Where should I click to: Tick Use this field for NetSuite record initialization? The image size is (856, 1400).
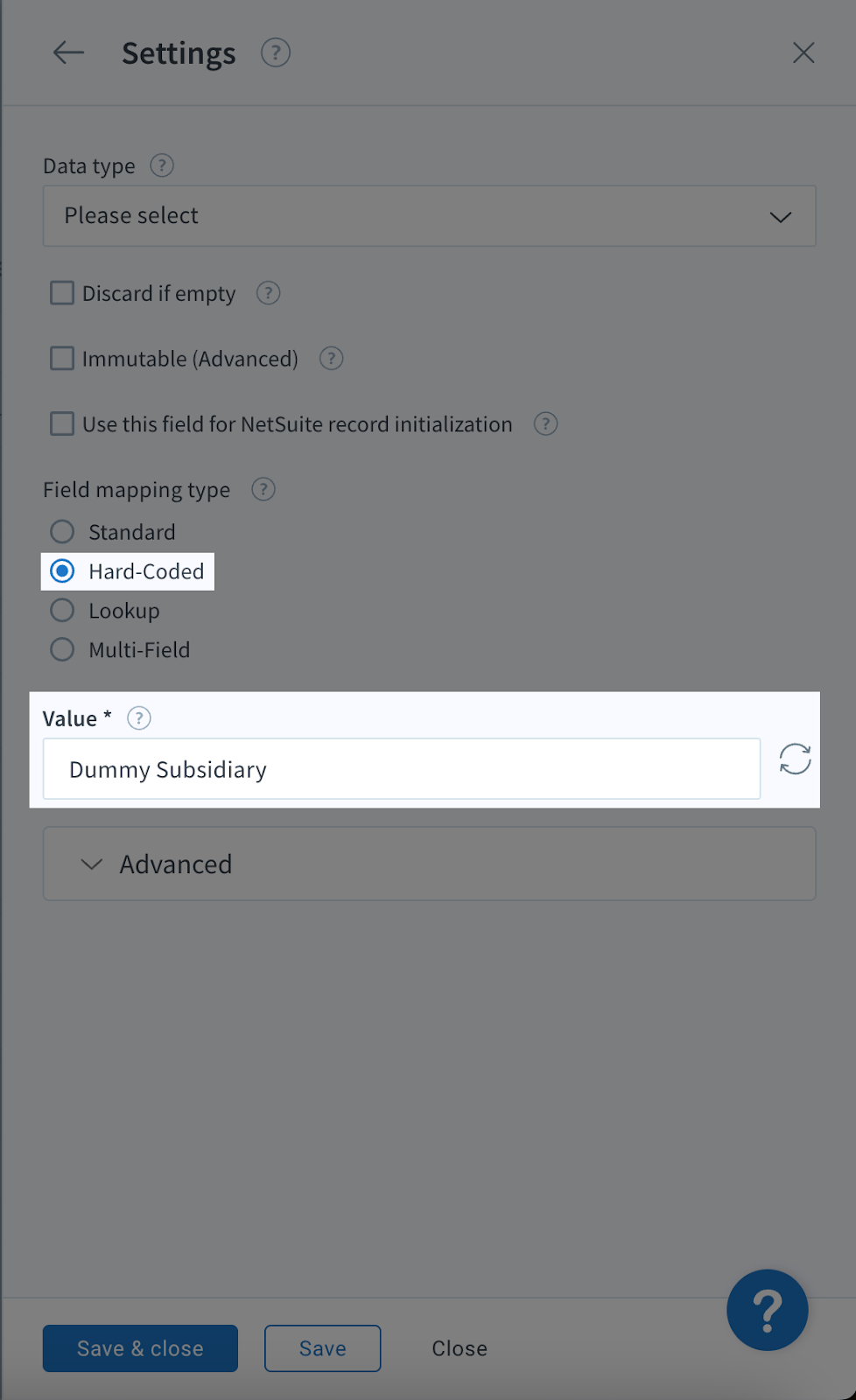click(62, 423)
